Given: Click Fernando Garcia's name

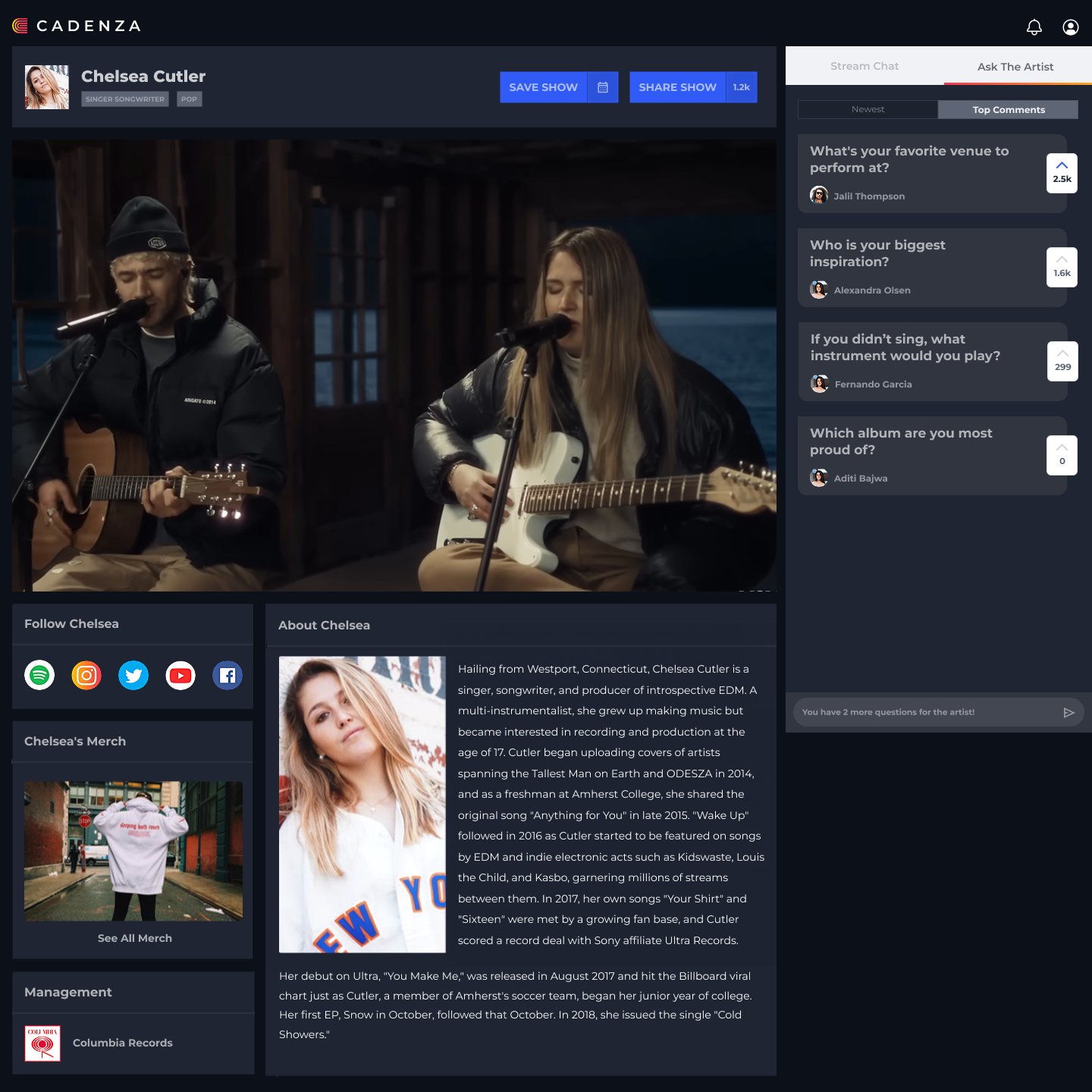Looking at the screenshot, I should pos(874,384).
